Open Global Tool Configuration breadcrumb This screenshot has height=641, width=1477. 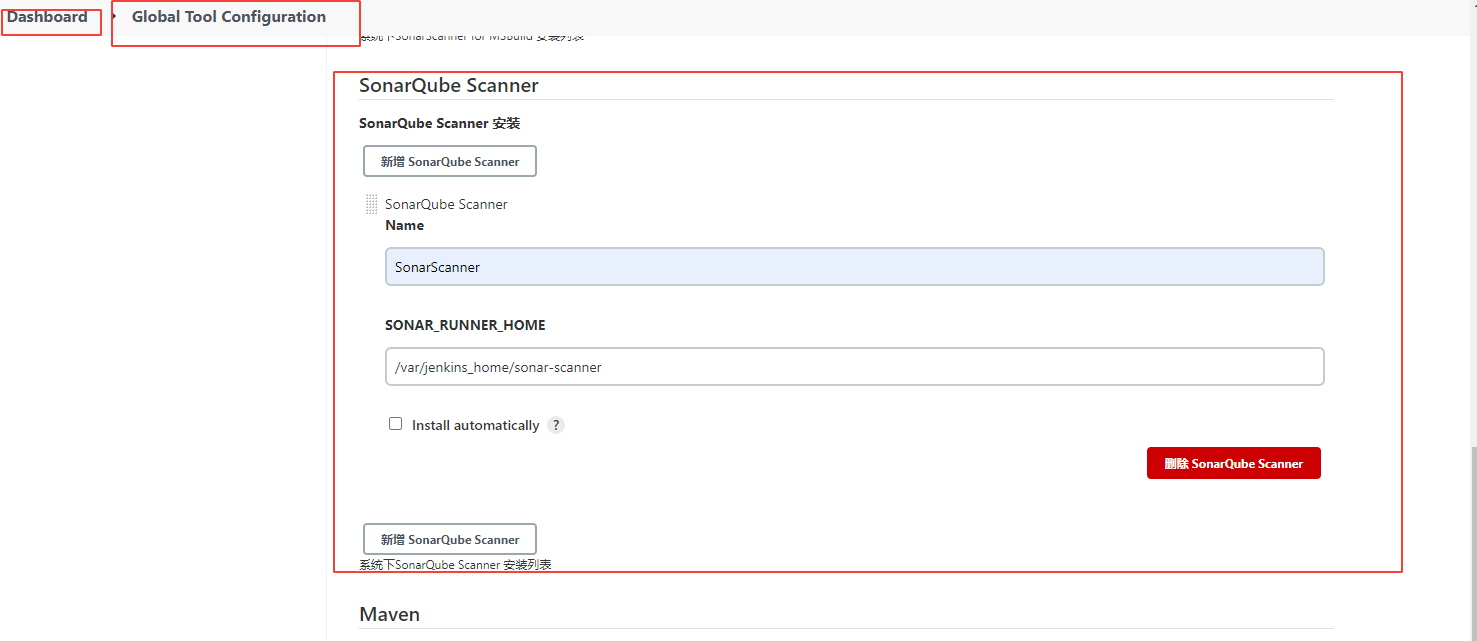pyautogui.click(x=229, y=17)
